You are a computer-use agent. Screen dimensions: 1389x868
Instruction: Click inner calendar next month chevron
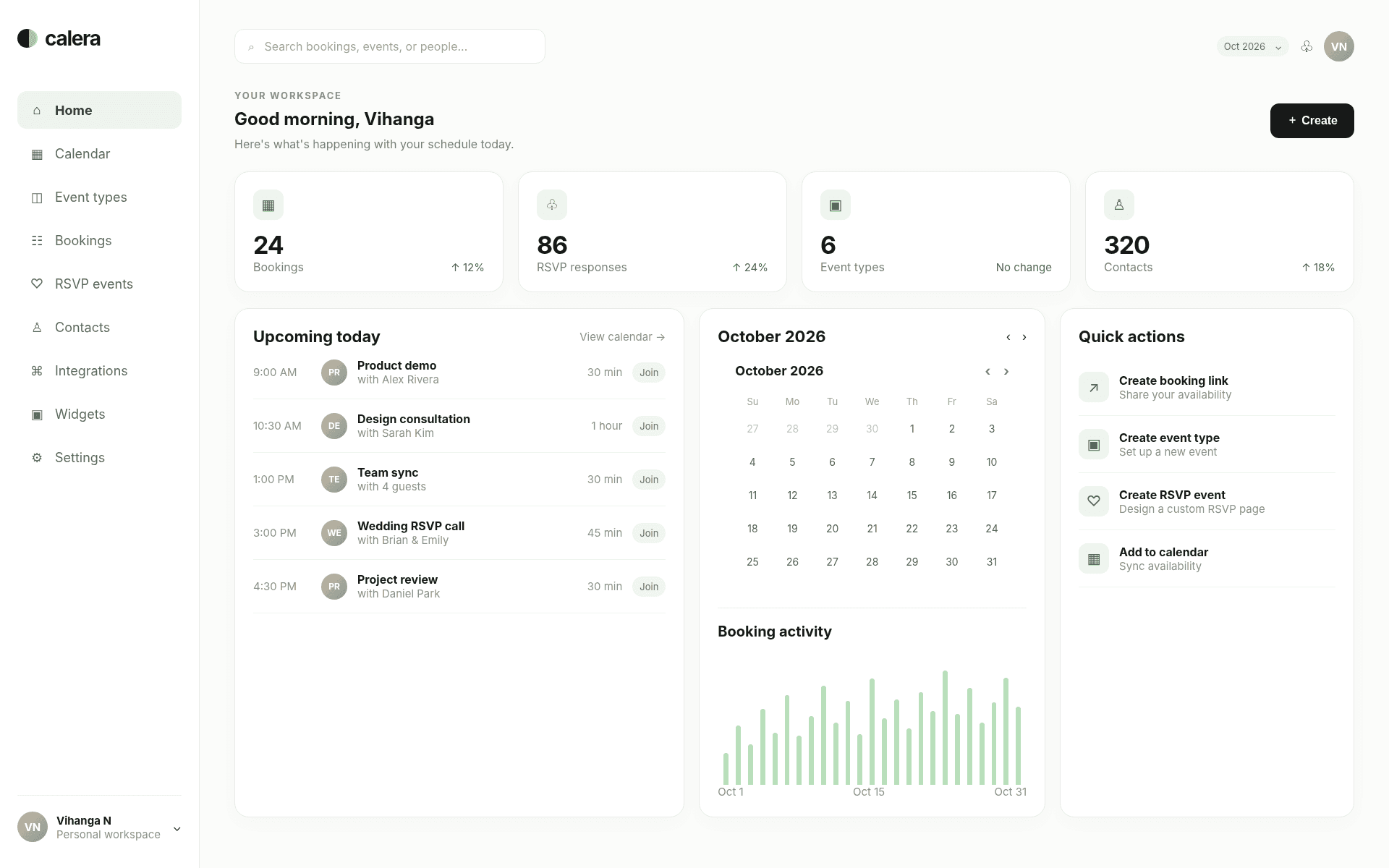pos(1006,371)
